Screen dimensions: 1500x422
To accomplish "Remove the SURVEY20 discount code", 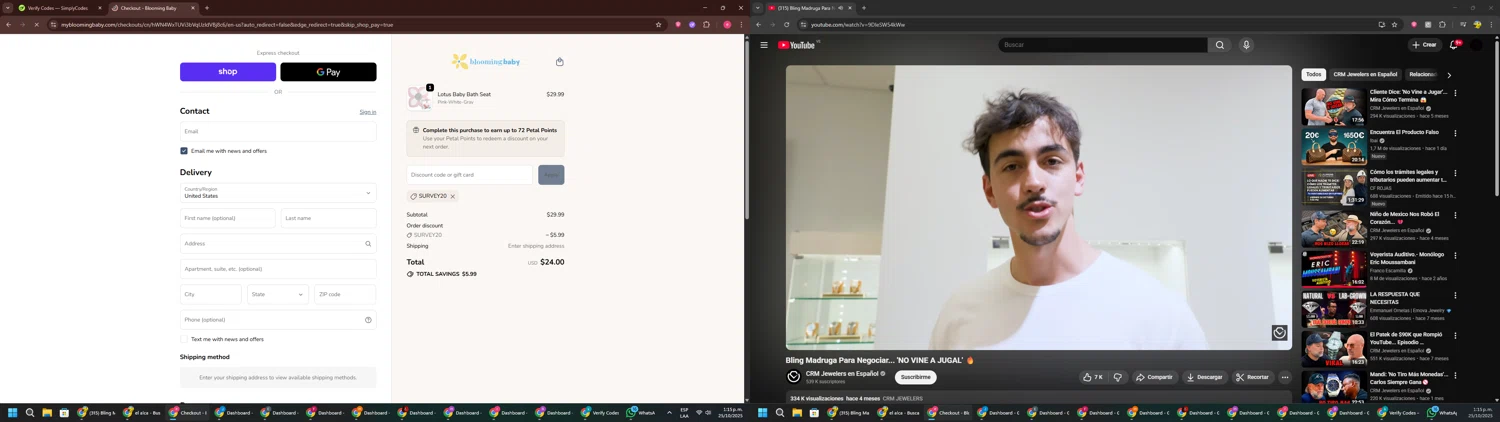I will coord(452,196).
